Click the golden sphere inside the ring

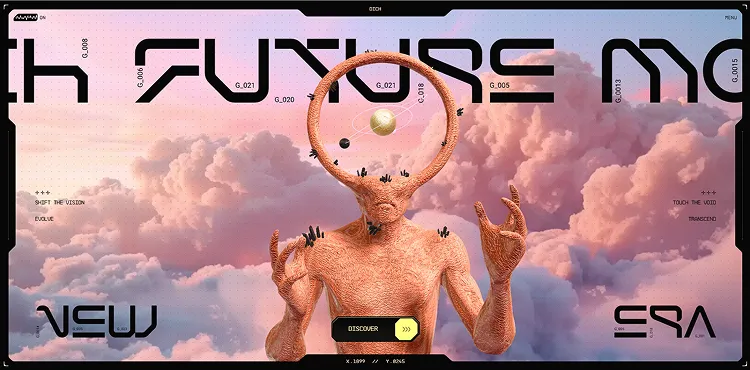coord(383,122)
